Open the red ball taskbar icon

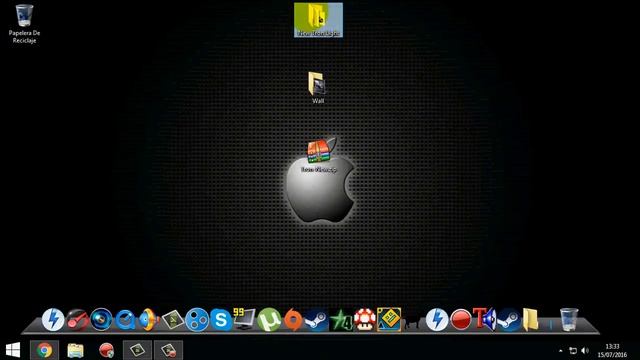pyautogui.click(x=107, y=350)
